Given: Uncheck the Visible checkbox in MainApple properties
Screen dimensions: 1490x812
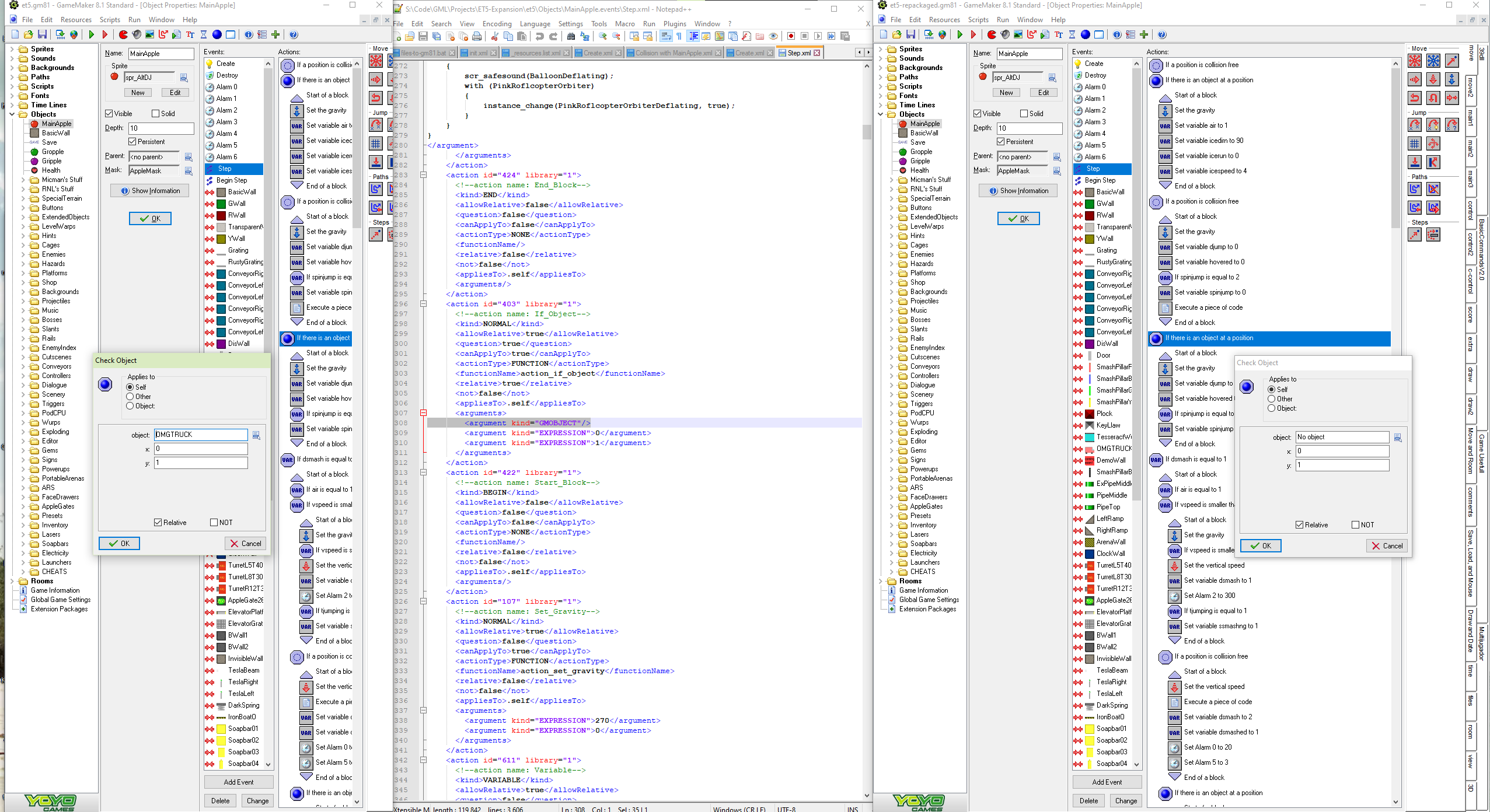Looking at the screenshot, I should point(110,113).
